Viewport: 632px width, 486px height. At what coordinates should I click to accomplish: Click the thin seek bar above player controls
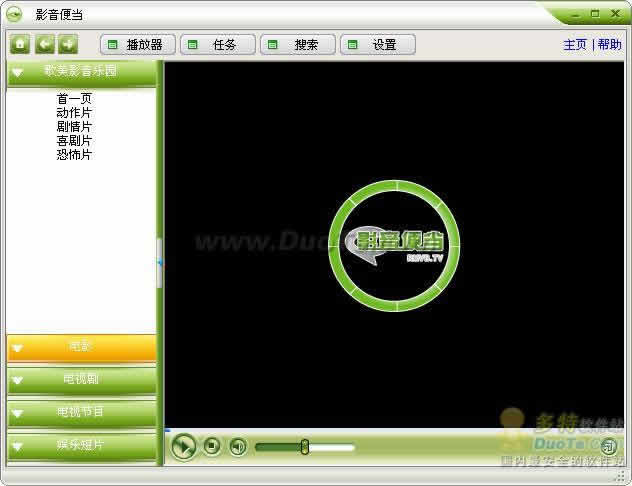(394, 430)
